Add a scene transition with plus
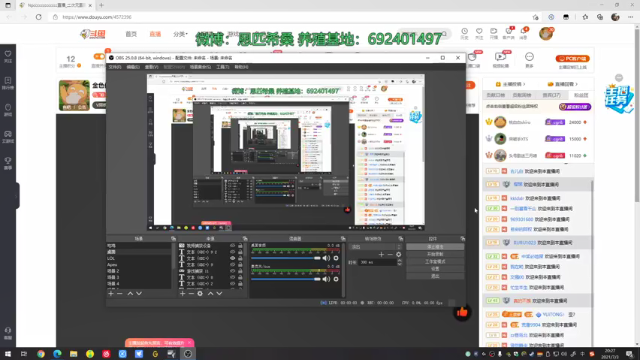The width and height of the screenshot is (640, 360). pos(381,254)
